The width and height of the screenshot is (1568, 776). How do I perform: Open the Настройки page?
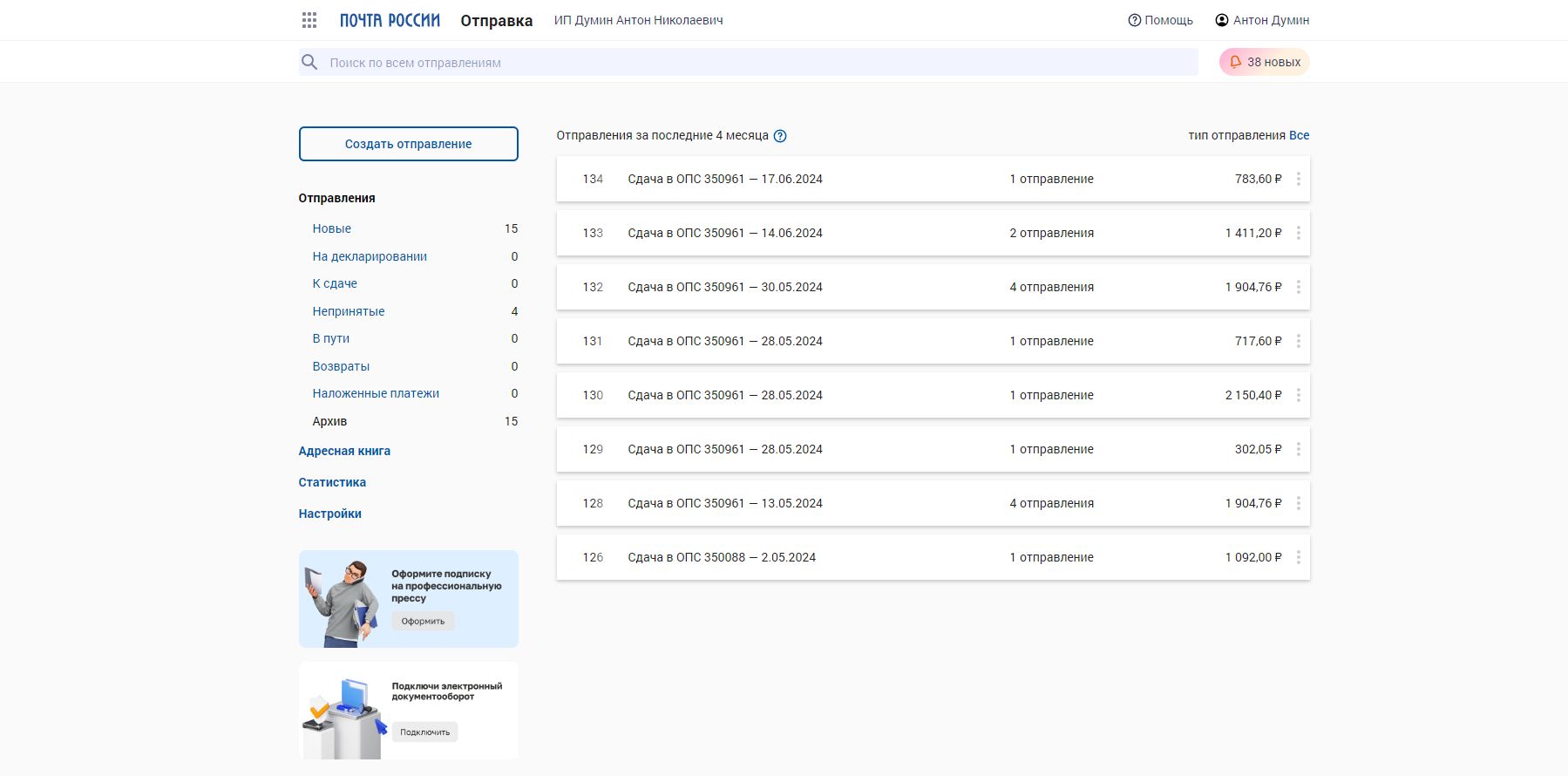pos(329,514)
